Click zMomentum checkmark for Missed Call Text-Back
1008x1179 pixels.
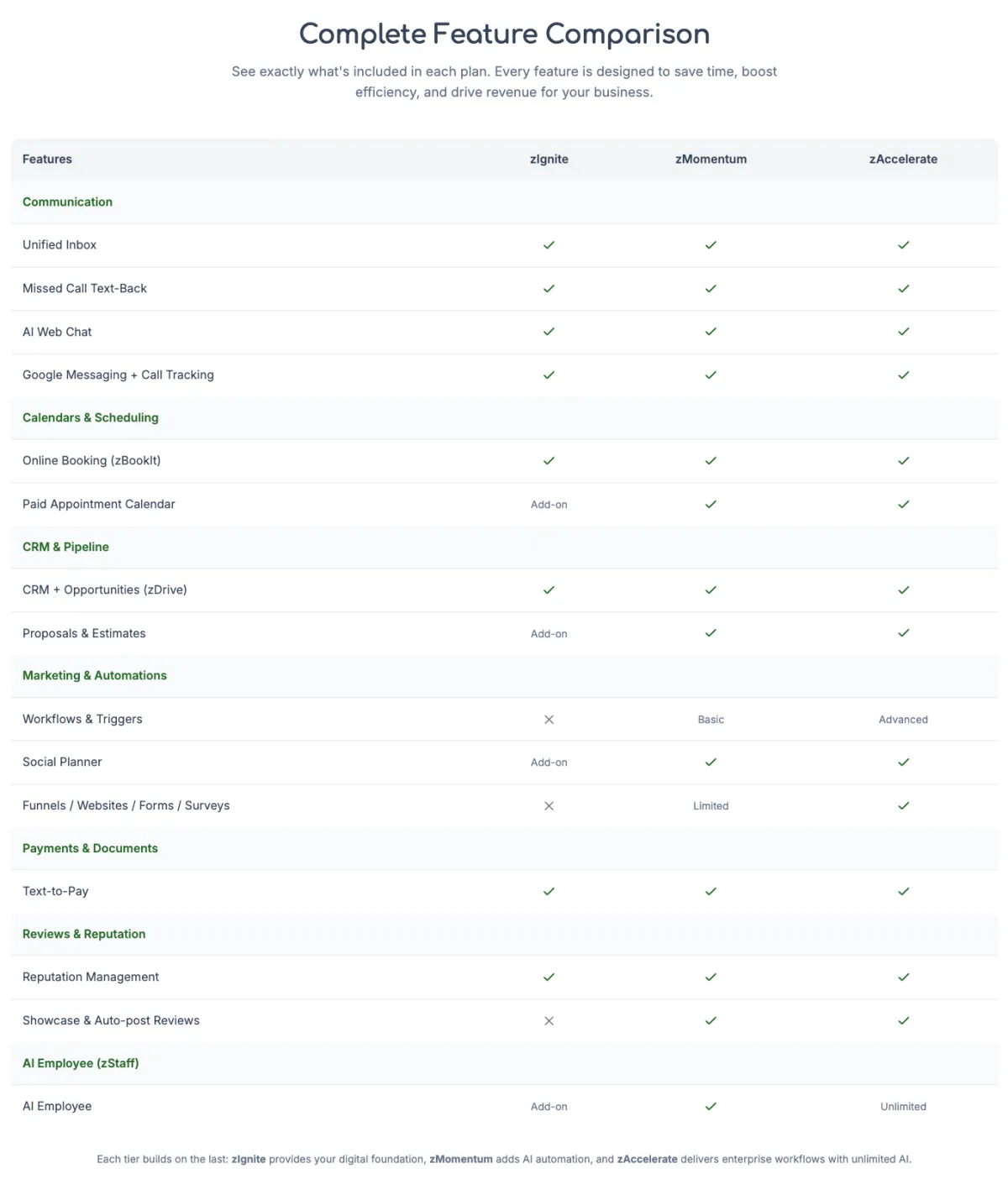point(711,288)
